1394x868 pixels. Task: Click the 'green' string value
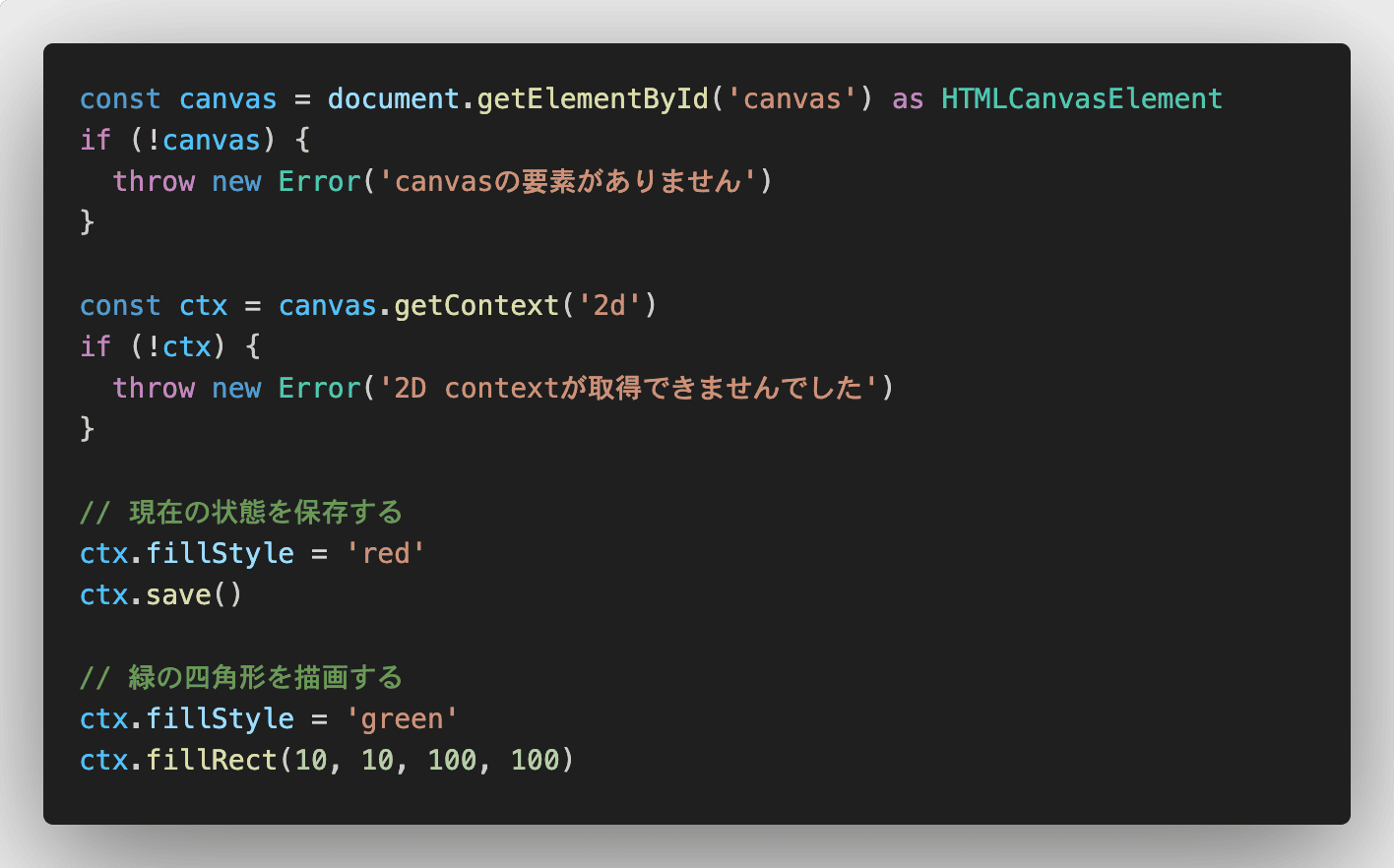click(x=402, y=718)
